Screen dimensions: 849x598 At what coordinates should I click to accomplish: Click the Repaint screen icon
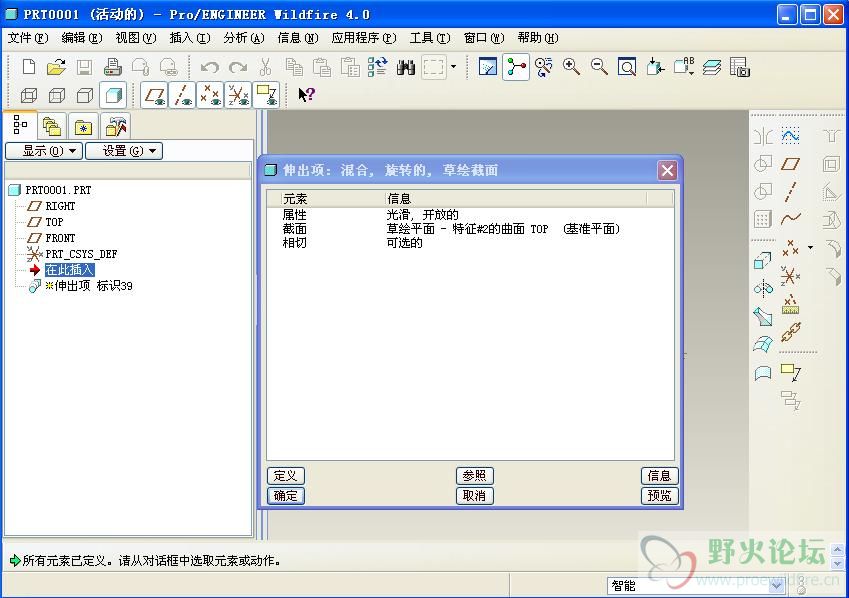point(488,67)
